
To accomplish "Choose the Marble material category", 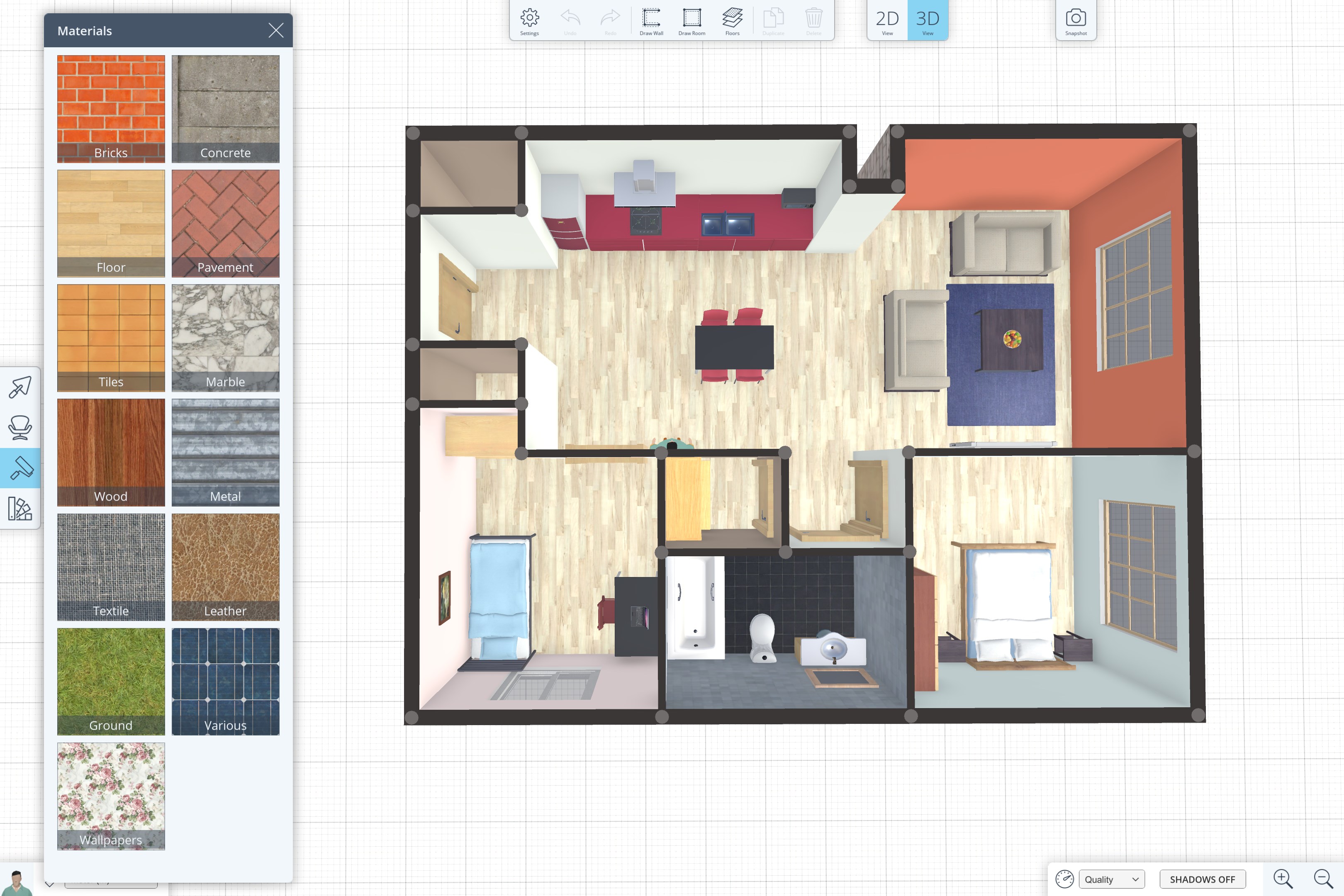I will (x=225, y=338).
